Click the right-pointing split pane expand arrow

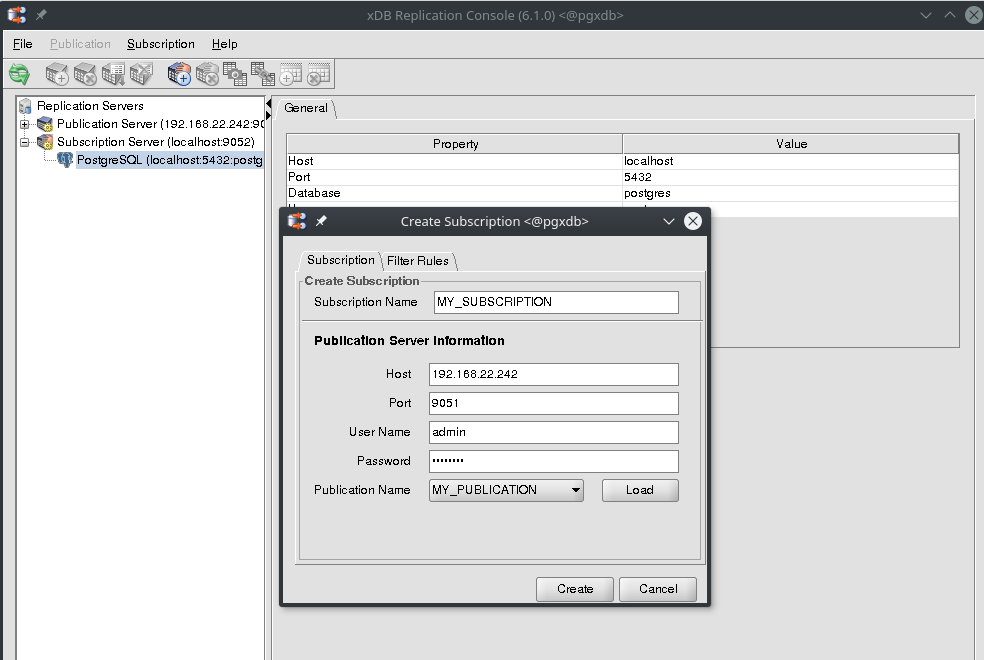pyautogui.click(x=268, y=115)
